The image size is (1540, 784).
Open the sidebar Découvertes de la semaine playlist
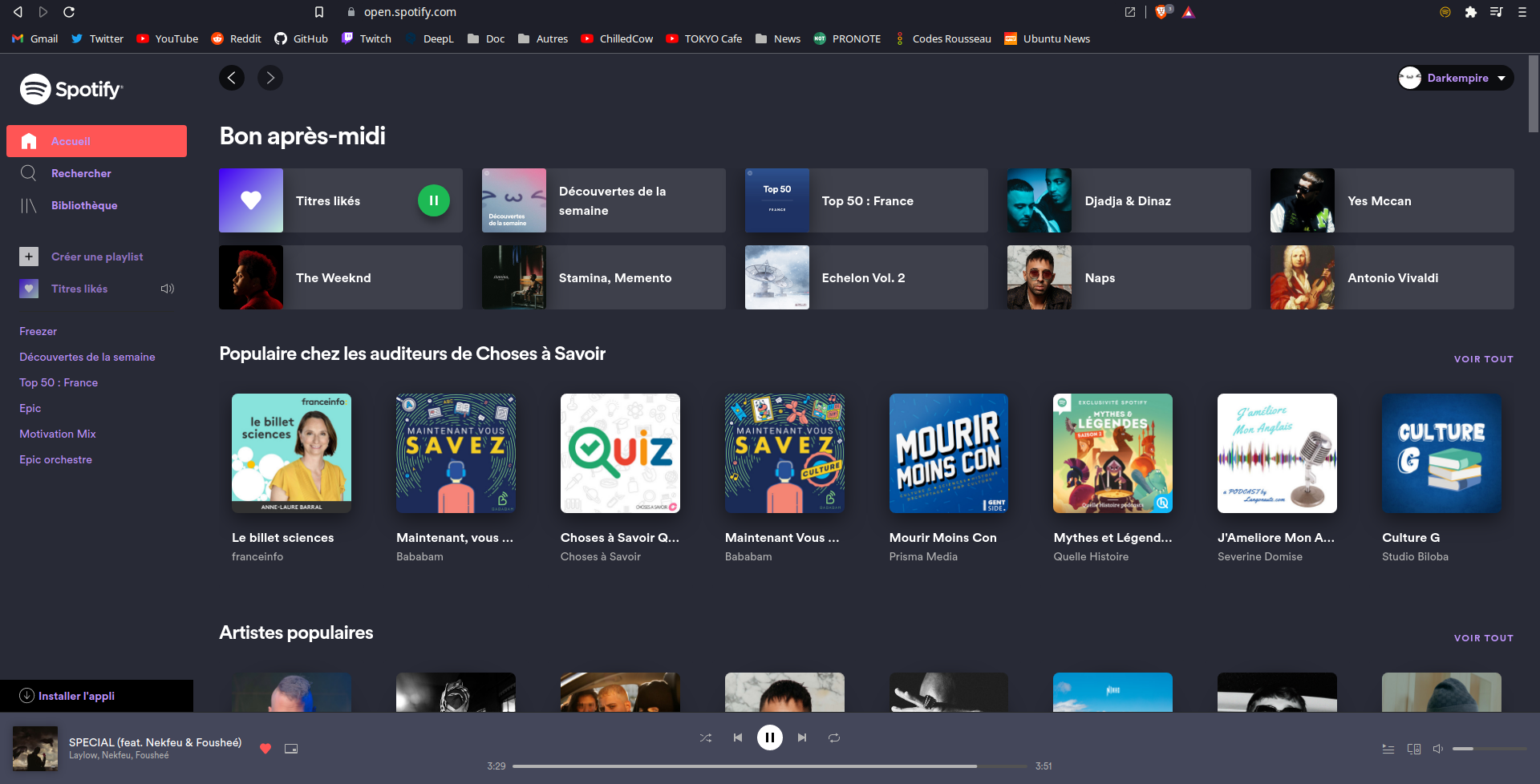click(87, 357)
